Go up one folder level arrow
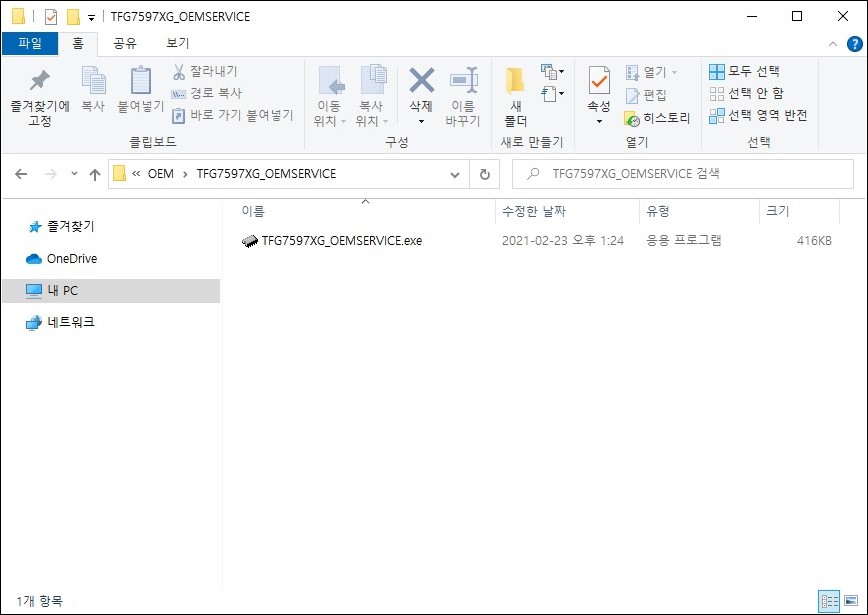 pos(95,175)
